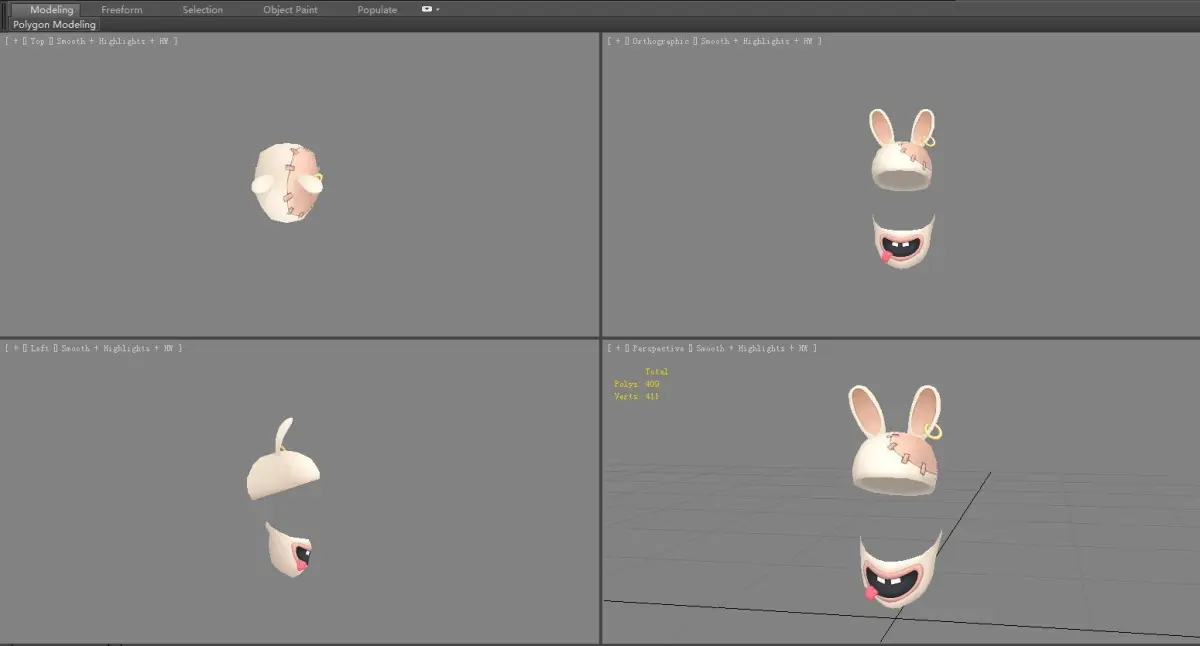The image size is (1200, 646).
Task: Switch to the Freeform ribbon tab
Action: pyautogui.click(x=122, y=10)
